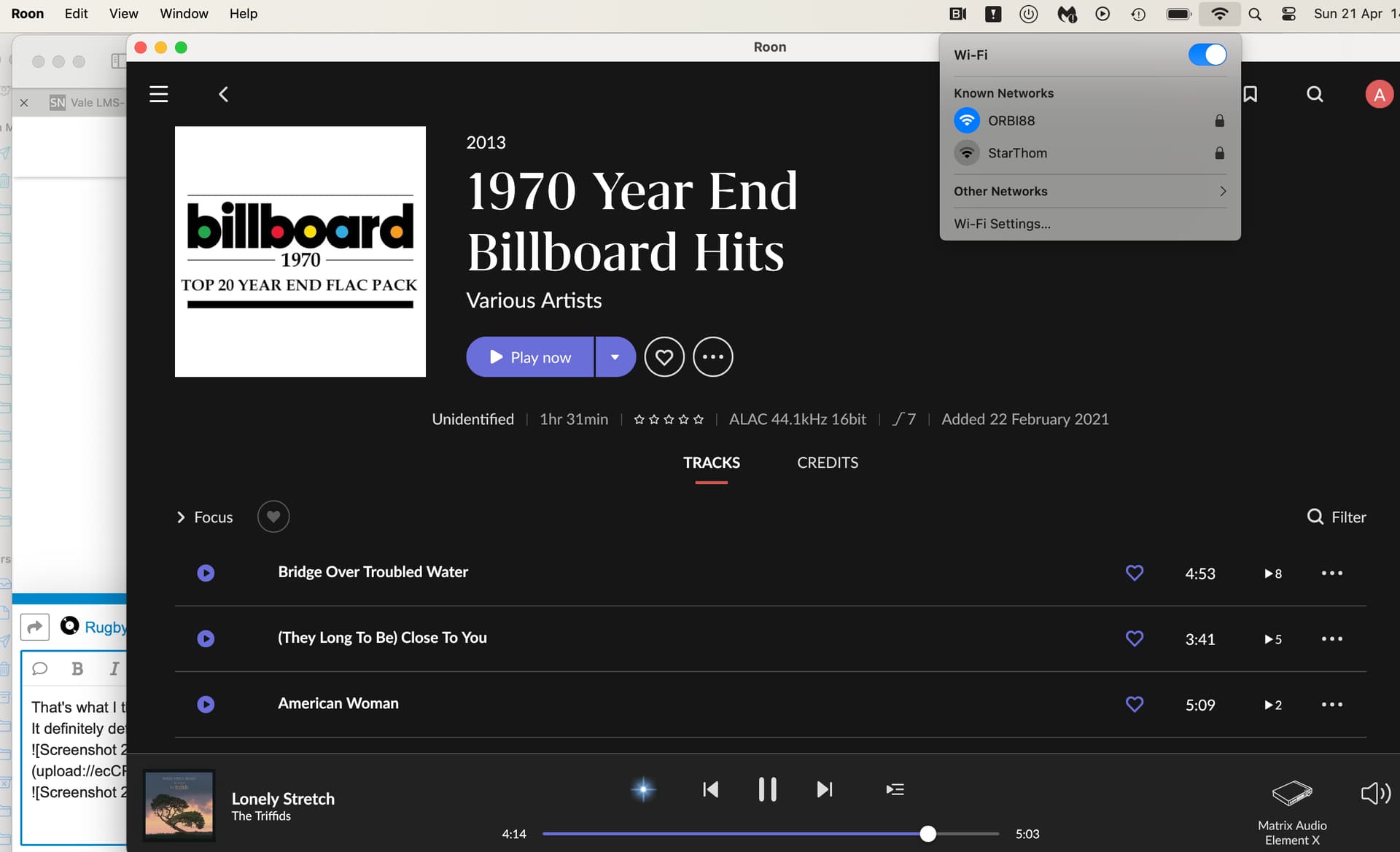Image resolution: width=1400 pixels, height=852 pixels.
Task: Play American Woman track
Action: (x=206, y=704)
